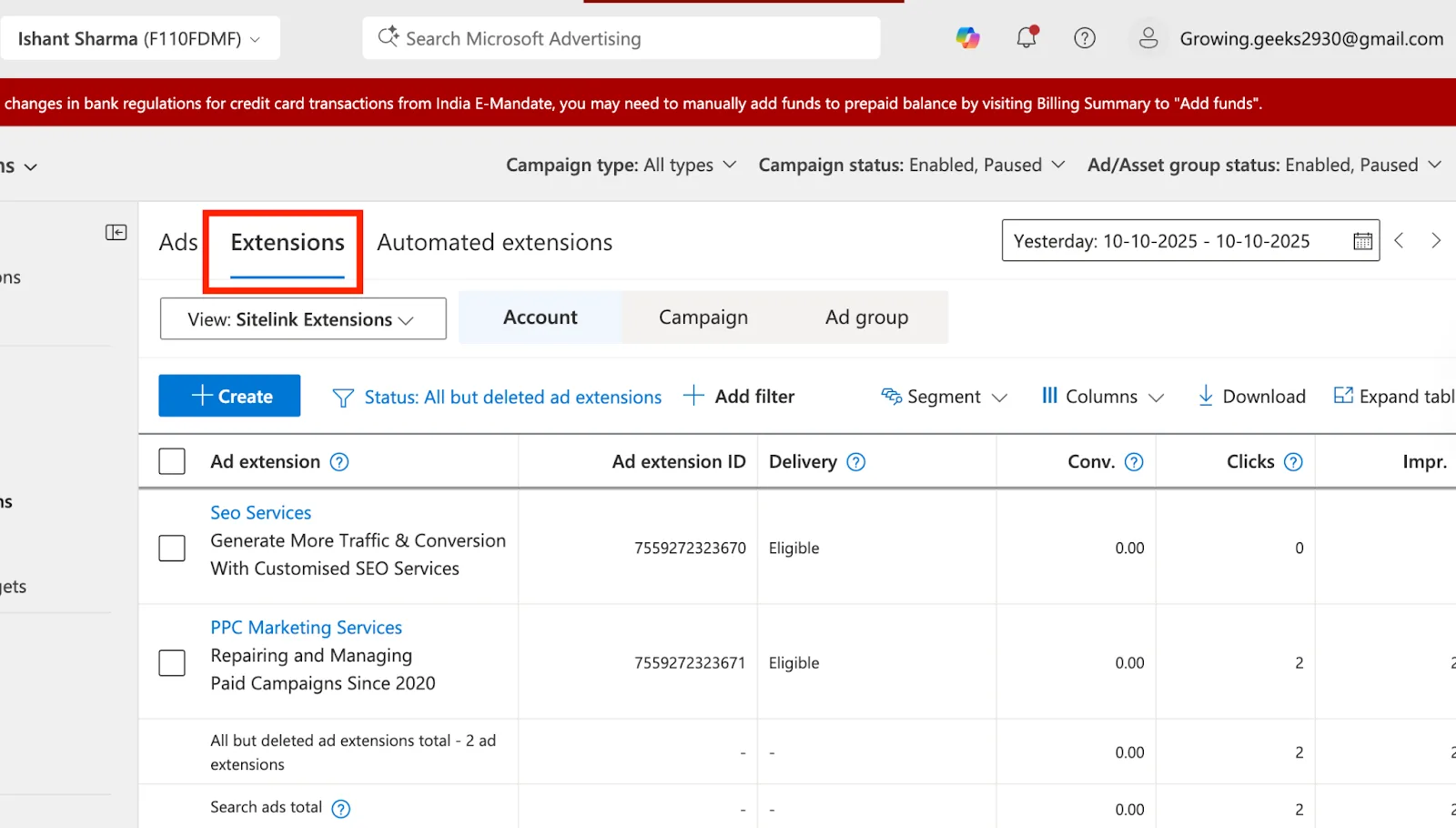The width and height of the screenshot is (1456, 828).
Task: Select the Ad group level tab
Action: click(x=866, y=317)
